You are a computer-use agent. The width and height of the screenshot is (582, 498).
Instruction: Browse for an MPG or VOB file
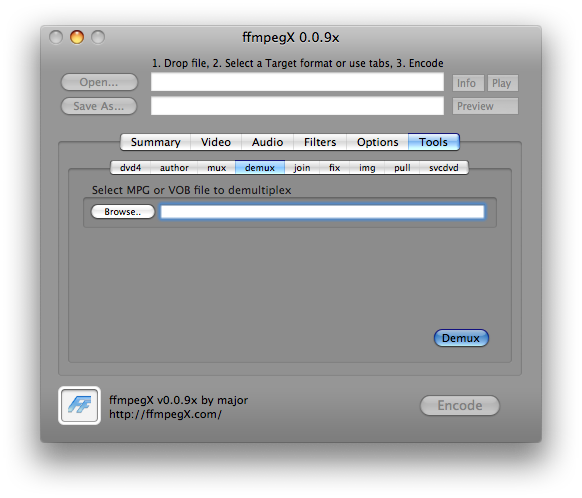click(122, 212)
